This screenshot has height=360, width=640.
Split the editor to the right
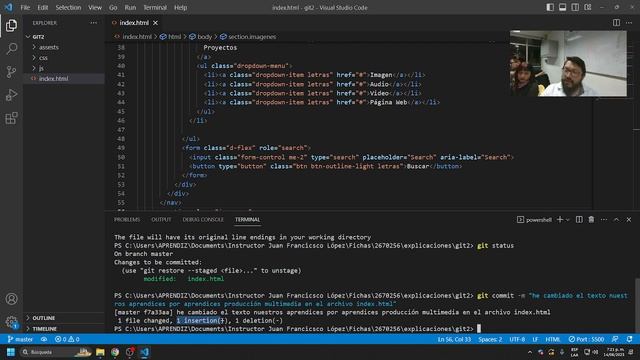click(x=616, y=23)
